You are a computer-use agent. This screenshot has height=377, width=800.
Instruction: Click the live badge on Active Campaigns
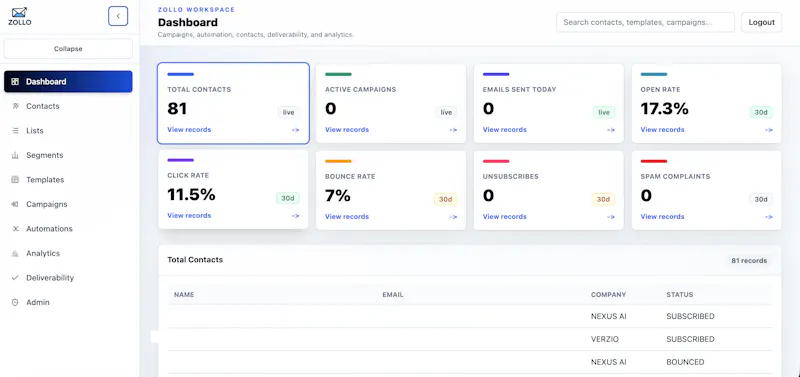click(x=446, y=112)
